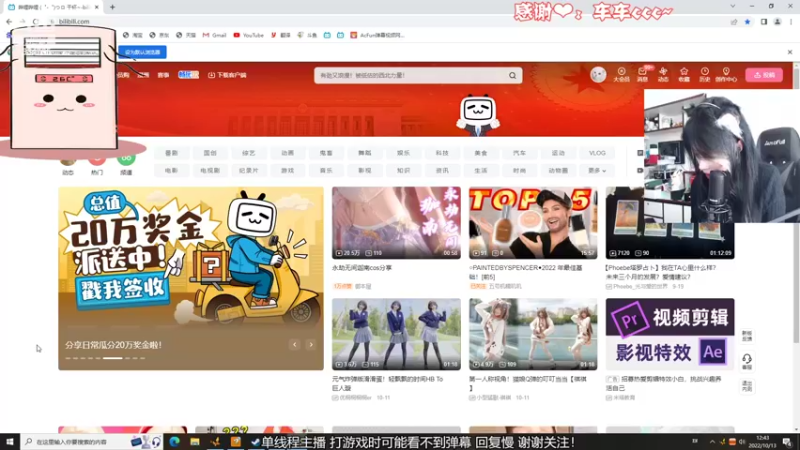
Task: Show hidden system tray icons
Action: click(x=712, y=441)
